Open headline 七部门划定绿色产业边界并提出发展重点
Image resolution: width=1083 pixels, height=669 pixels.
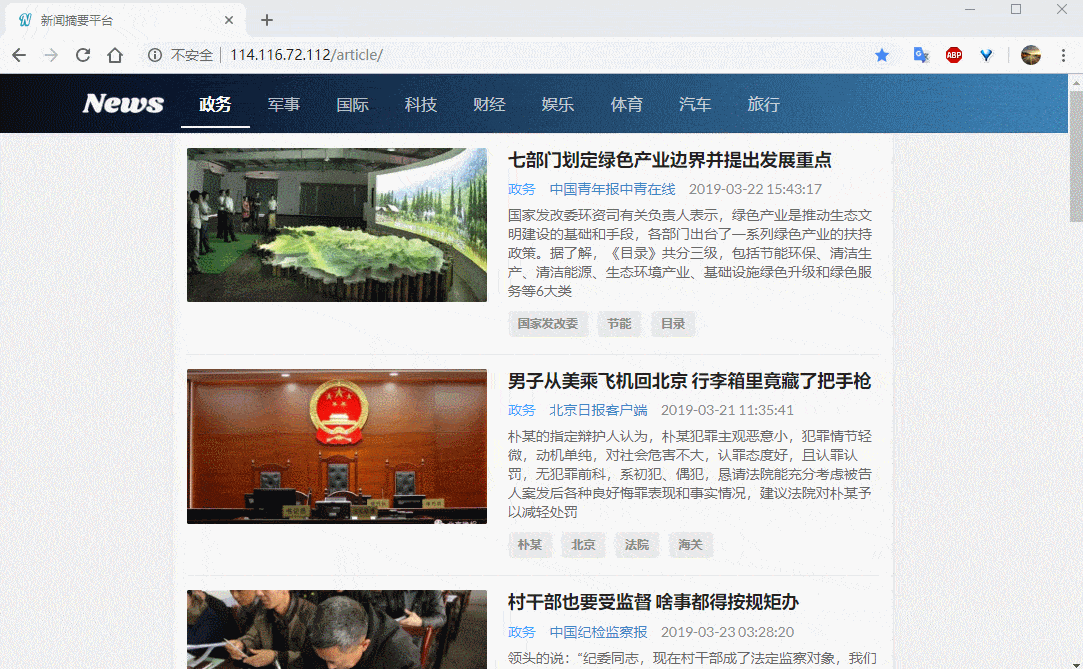click(669, 160)
